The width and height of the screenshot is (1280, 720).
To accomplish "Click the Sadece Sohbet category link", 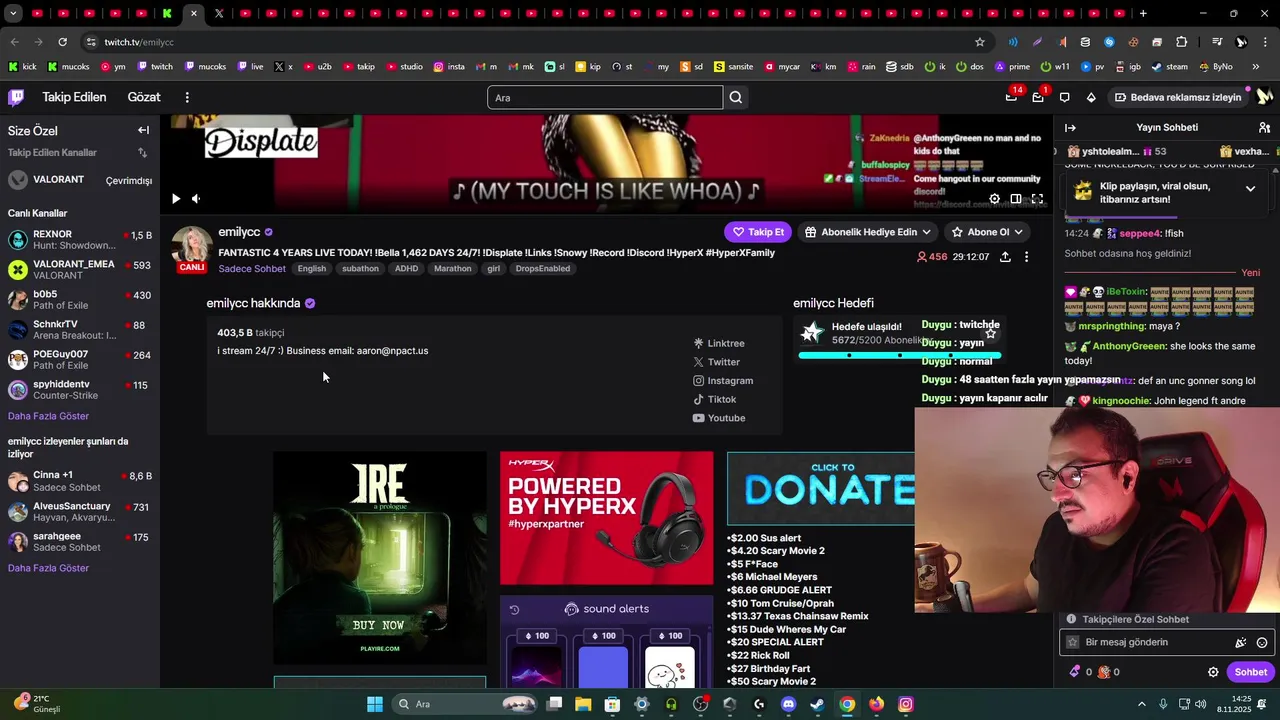I will click(252, 269).
